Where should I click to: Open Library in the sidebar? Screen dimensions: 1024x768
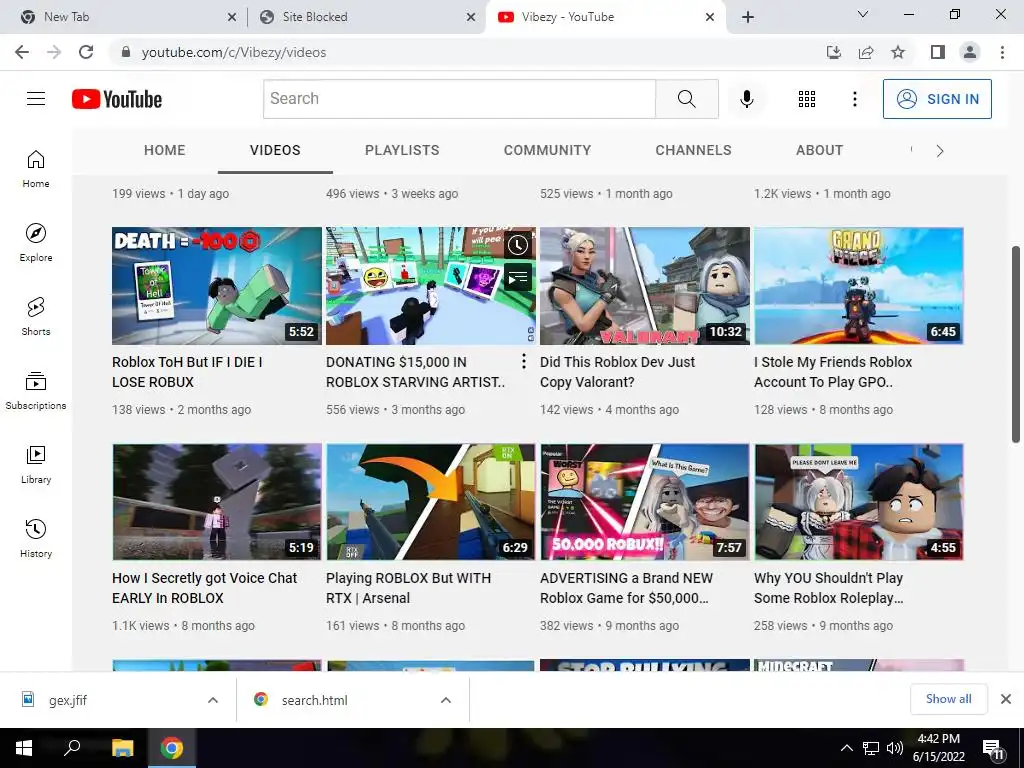click(x=36, y=464)
